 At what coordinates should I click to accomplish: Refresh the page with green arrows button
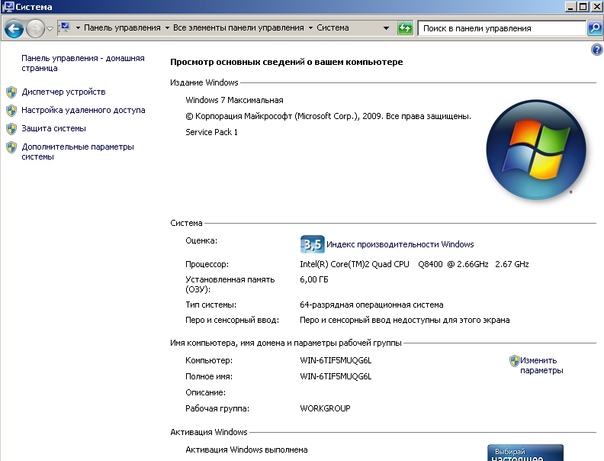(405, 28)
